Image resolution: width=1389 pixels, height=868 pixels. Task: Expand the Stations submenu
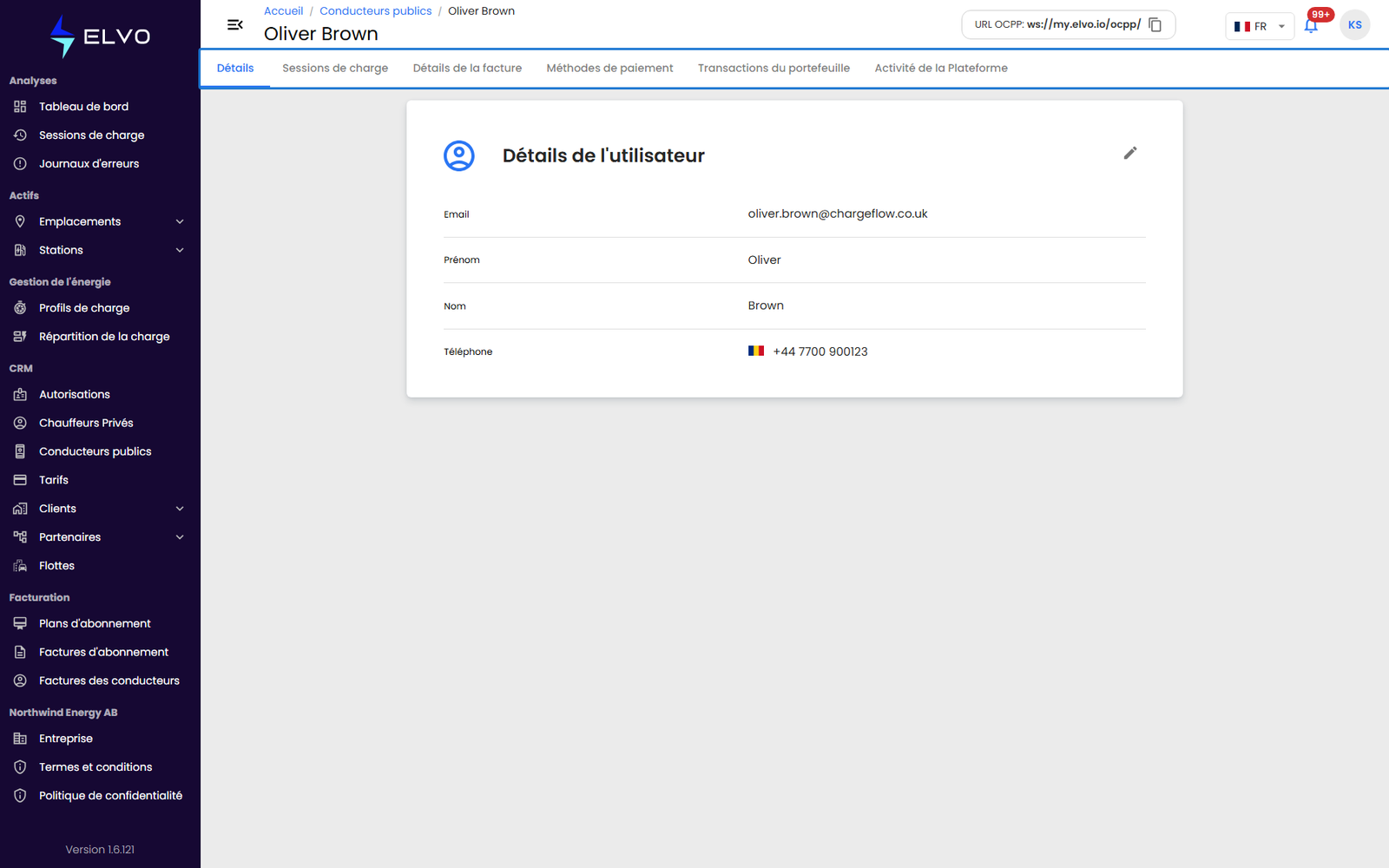180,250
